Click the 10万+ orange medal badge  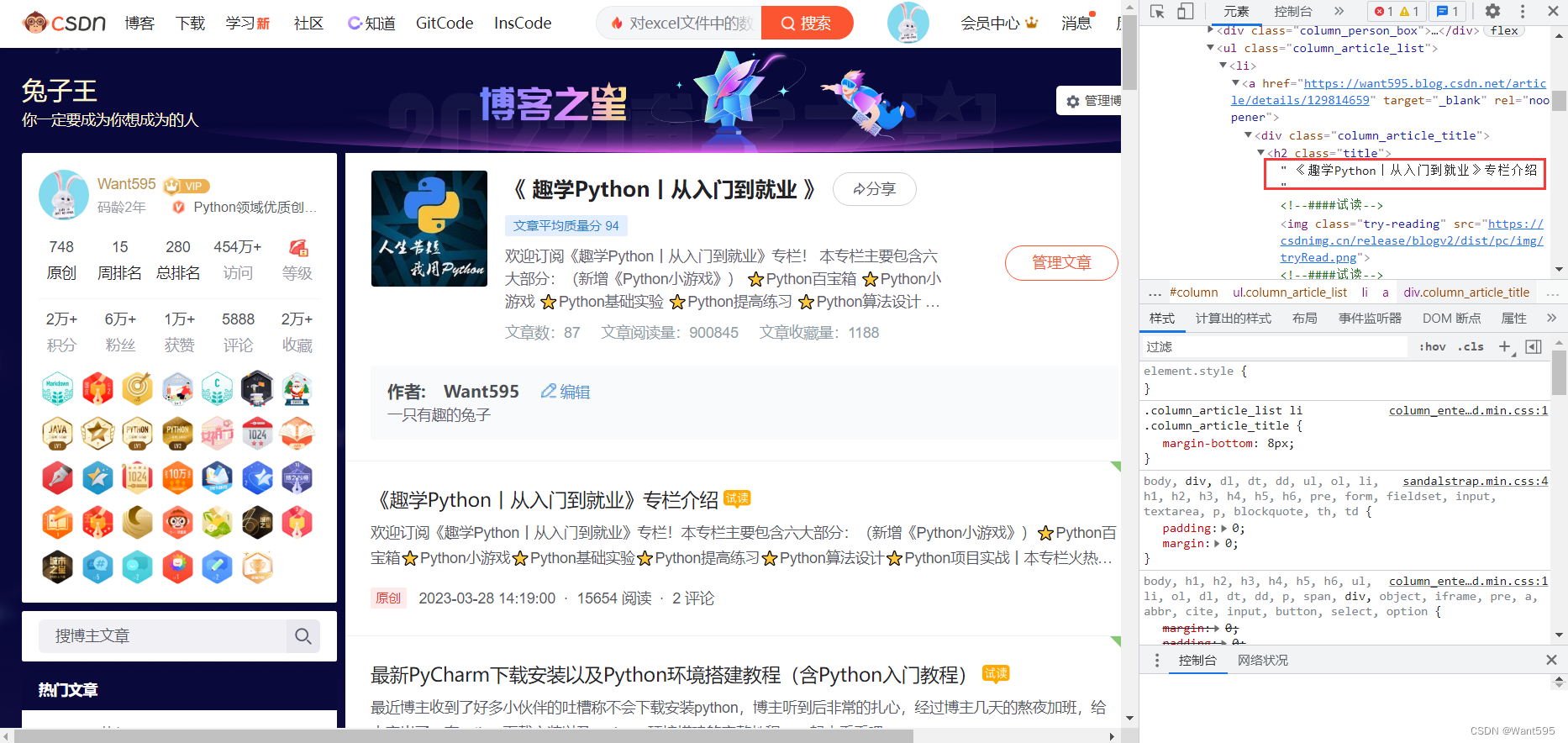pyautogui.click(x=177, y=477)
